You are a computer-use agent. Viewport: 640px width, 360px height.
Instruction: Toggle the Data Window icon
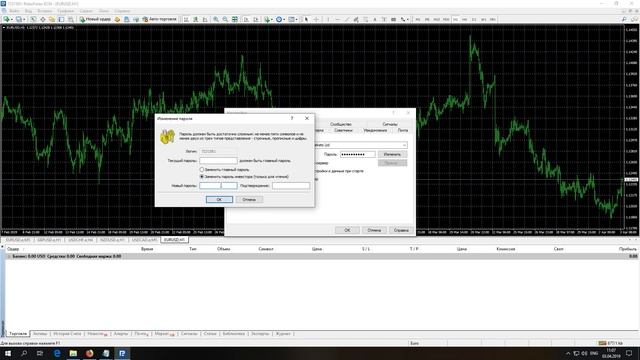tap(42, 19)
